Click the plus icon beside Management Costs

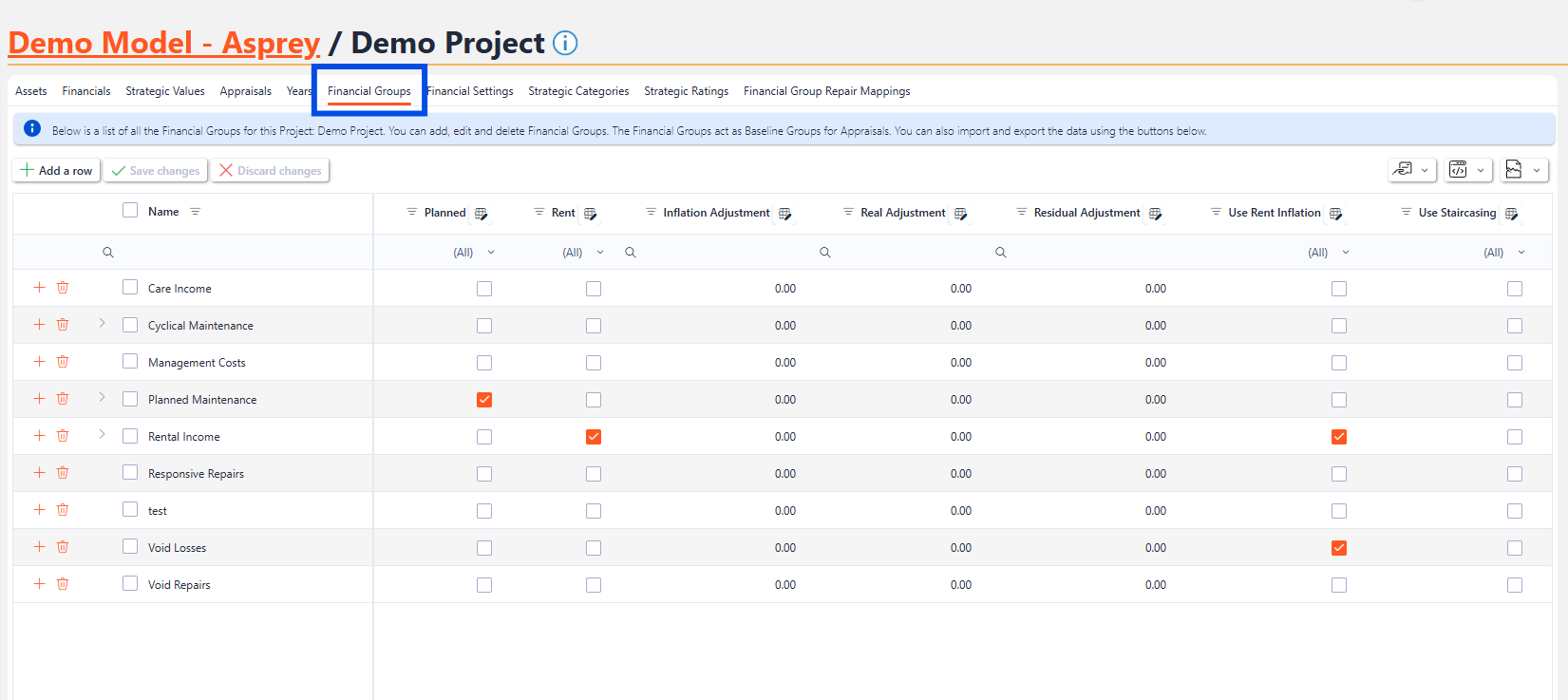(x=39, y=362)
